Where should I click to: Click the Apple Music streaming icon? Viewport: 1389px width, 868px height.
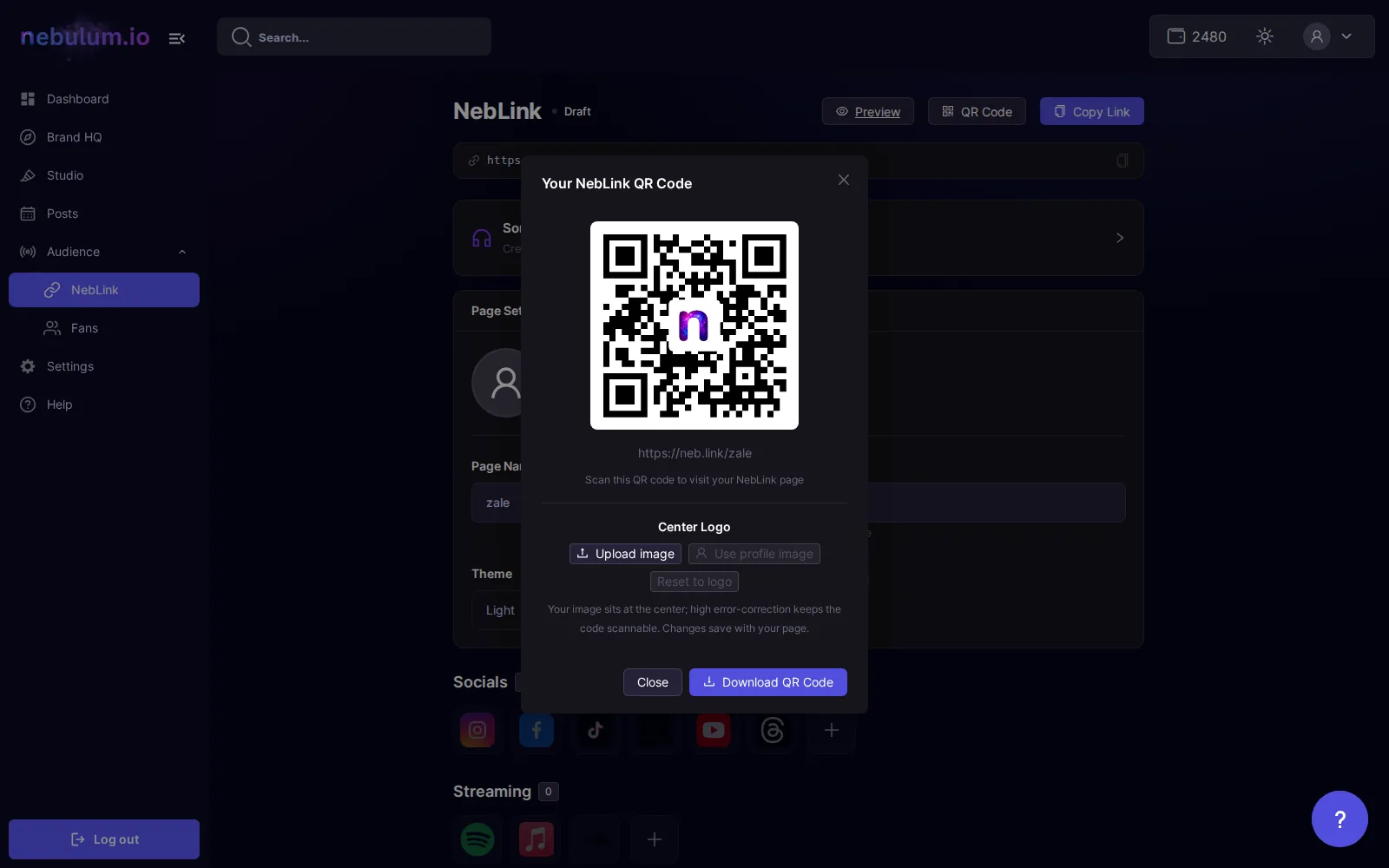[x=537, y=839]
